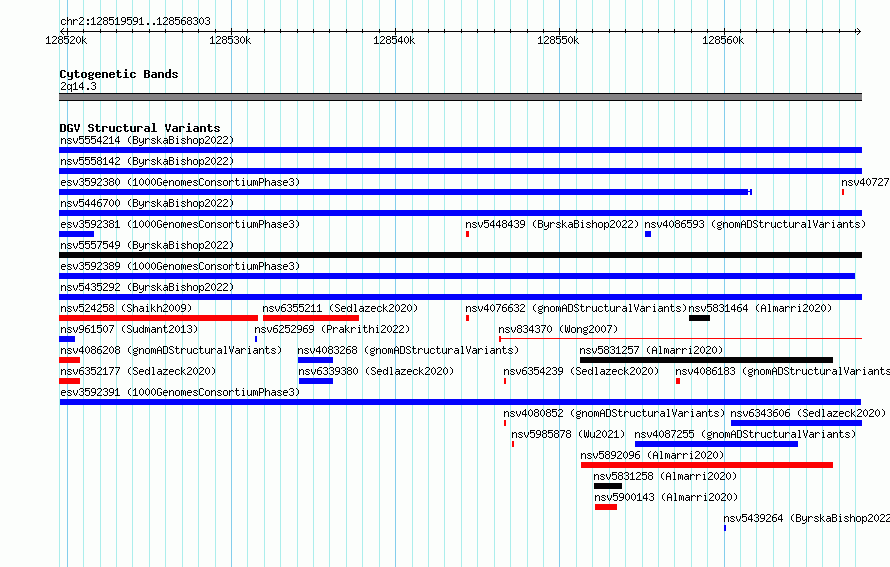The height and width of the screenshot is (567, 890).
Task: Select the blue bar of nsv4087255
Action: [x=716, y=444]
